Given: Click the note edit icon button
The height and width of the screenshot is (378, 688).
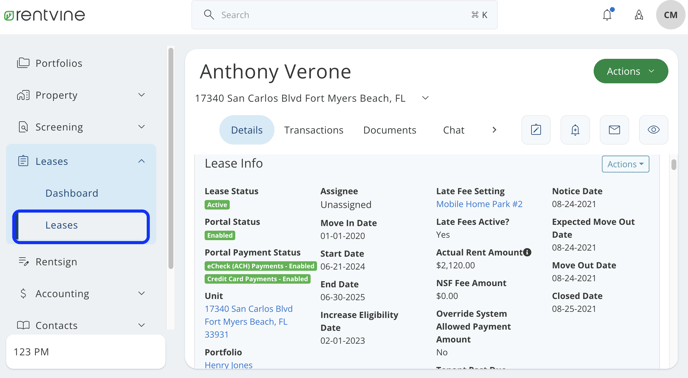Looking at the screenshot, I should (536, 130).
